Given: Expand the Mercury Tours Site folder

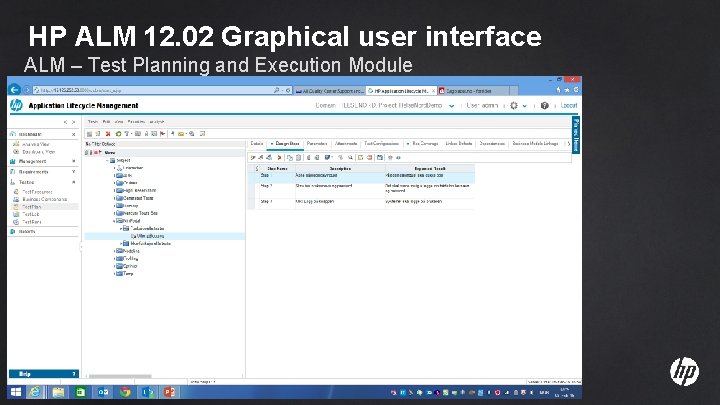Looking at the screenshot, I should click(114, 213).
